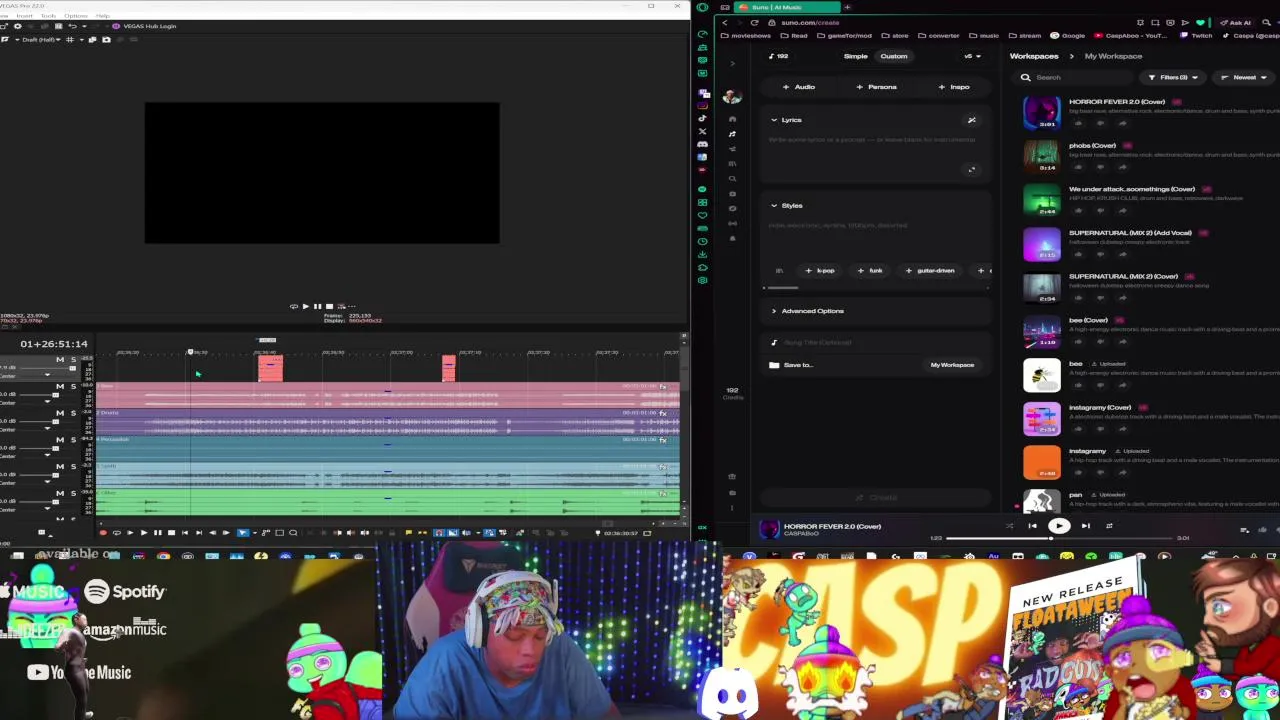Click the Suno player shuffle icon
This screenshot has height=720, width=1280.
point(1009,526)
